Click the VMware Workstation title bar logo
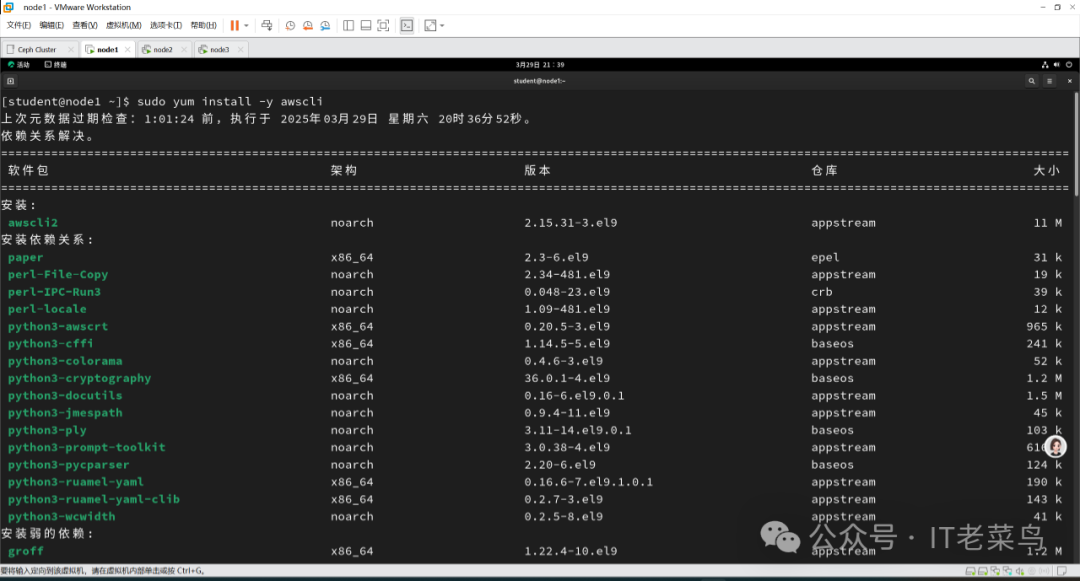The height and width of the screenshot is (581, 1080). coord(8,7)
